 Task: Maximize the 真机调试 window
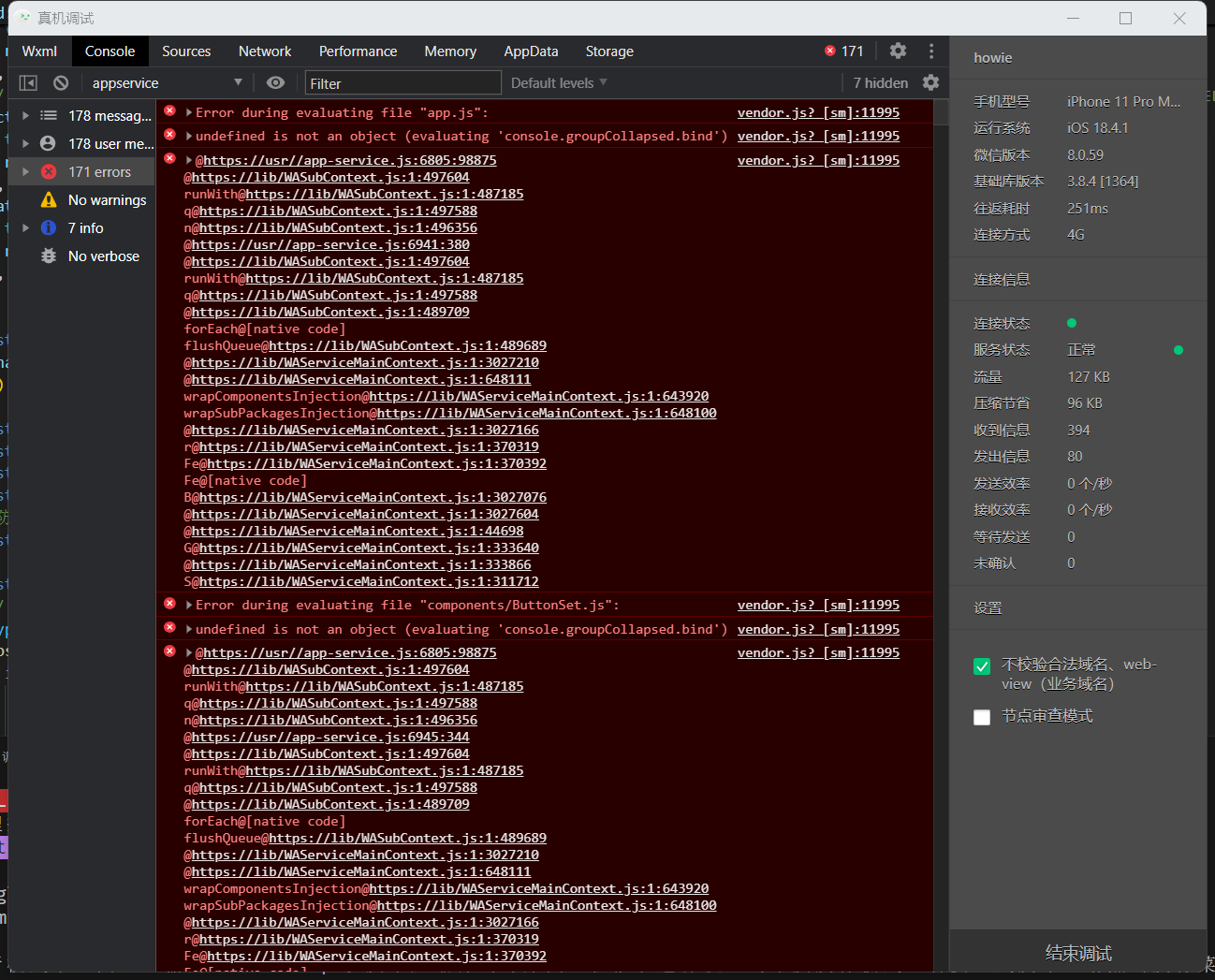pos(1125,18)
